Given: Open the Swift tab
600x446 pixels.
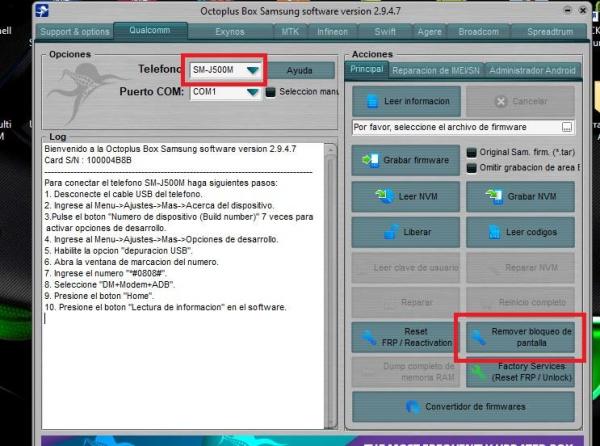Looking at the screenshot, I should (385, 32).
